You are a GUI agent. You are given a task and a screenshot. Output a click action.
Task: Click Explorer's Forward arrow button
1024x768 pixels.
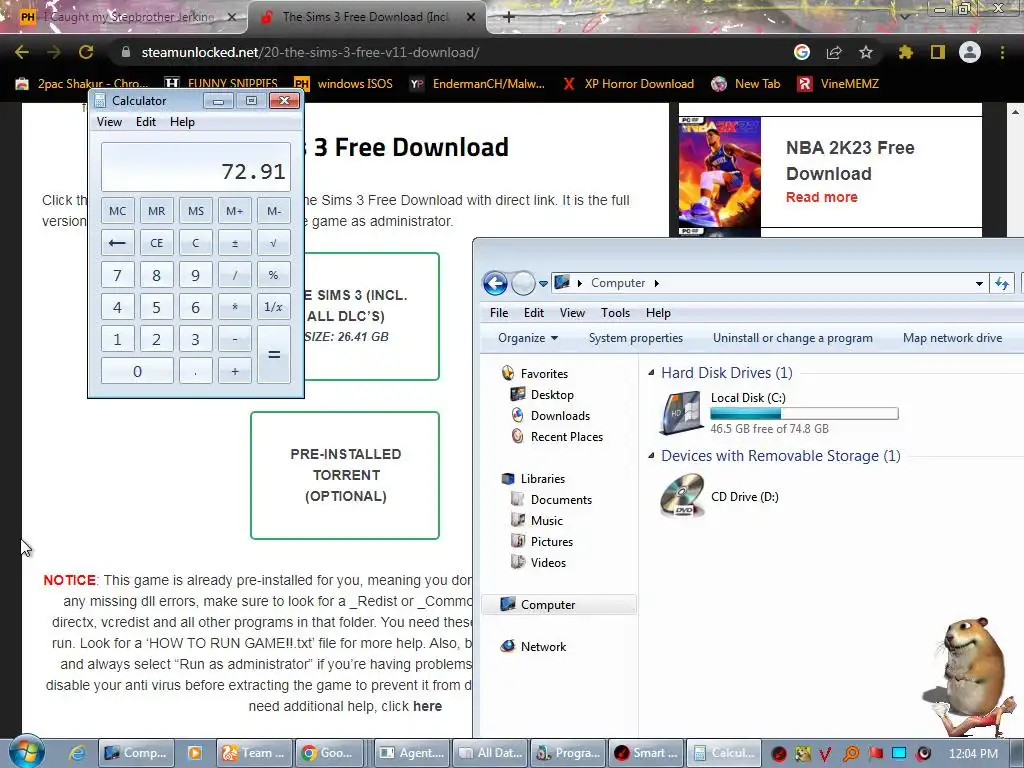click(523, 283)
